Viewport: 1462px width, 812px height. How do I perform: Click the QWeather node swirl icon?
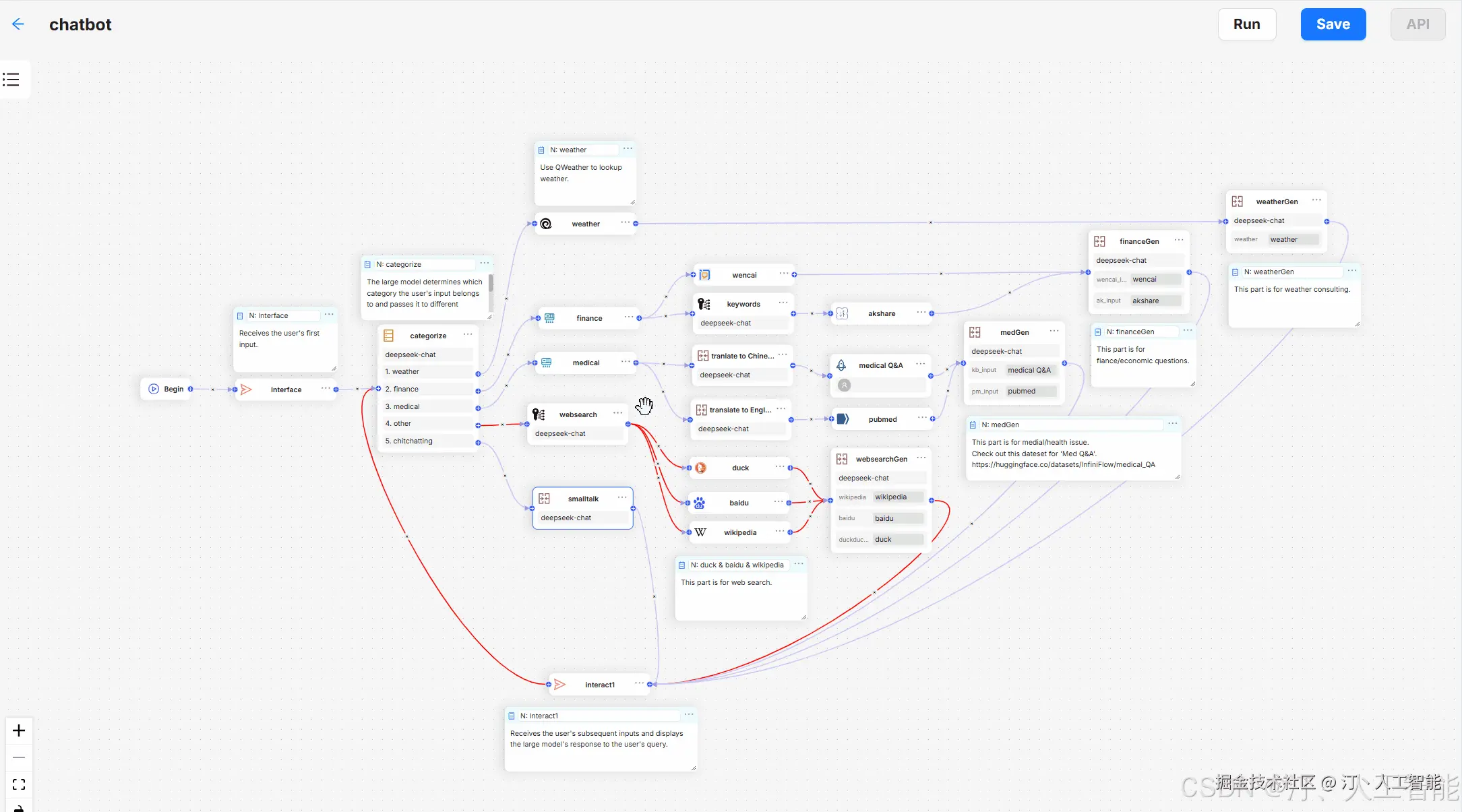(x=546, y=224)
